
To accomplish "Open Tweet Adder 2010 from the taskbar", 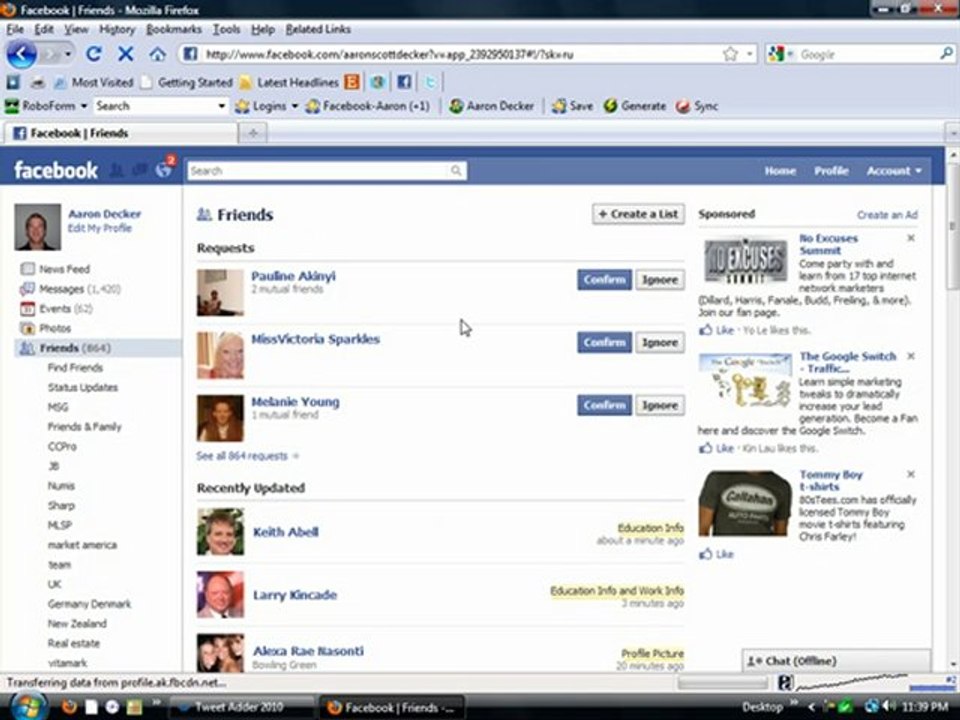I will (240, 707).
